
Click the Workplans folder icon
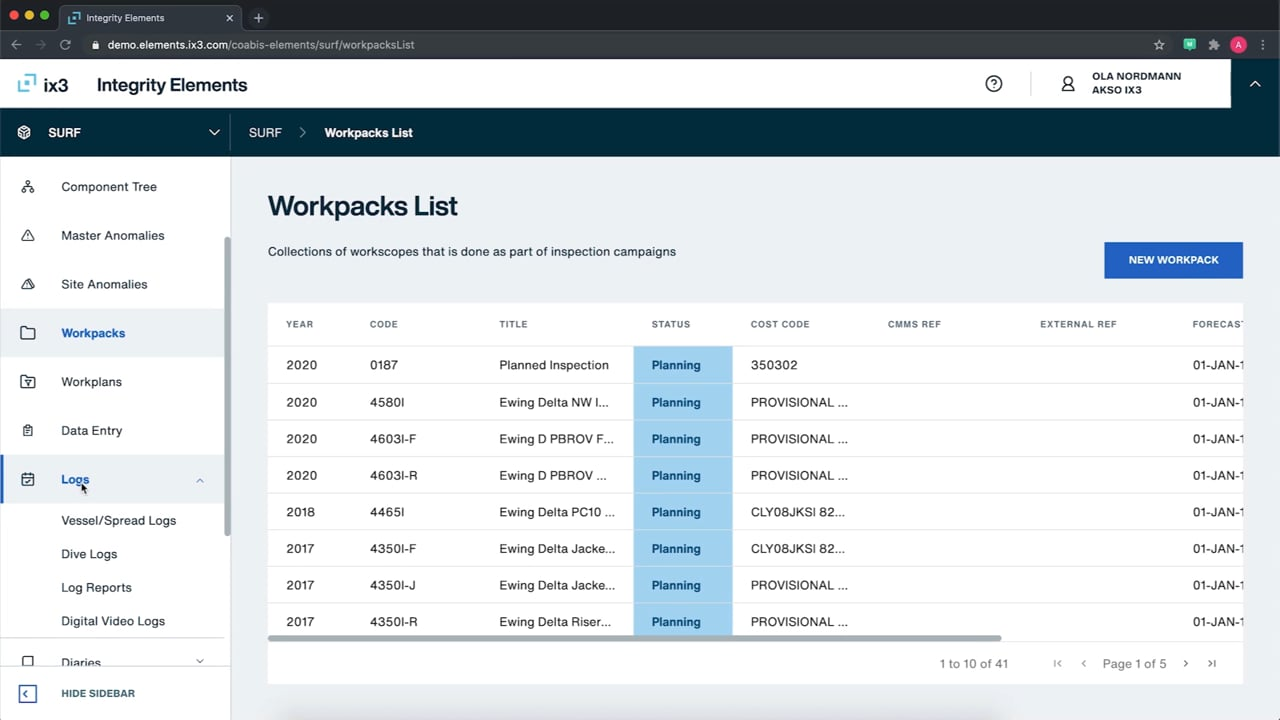click(x=28, y=382)
